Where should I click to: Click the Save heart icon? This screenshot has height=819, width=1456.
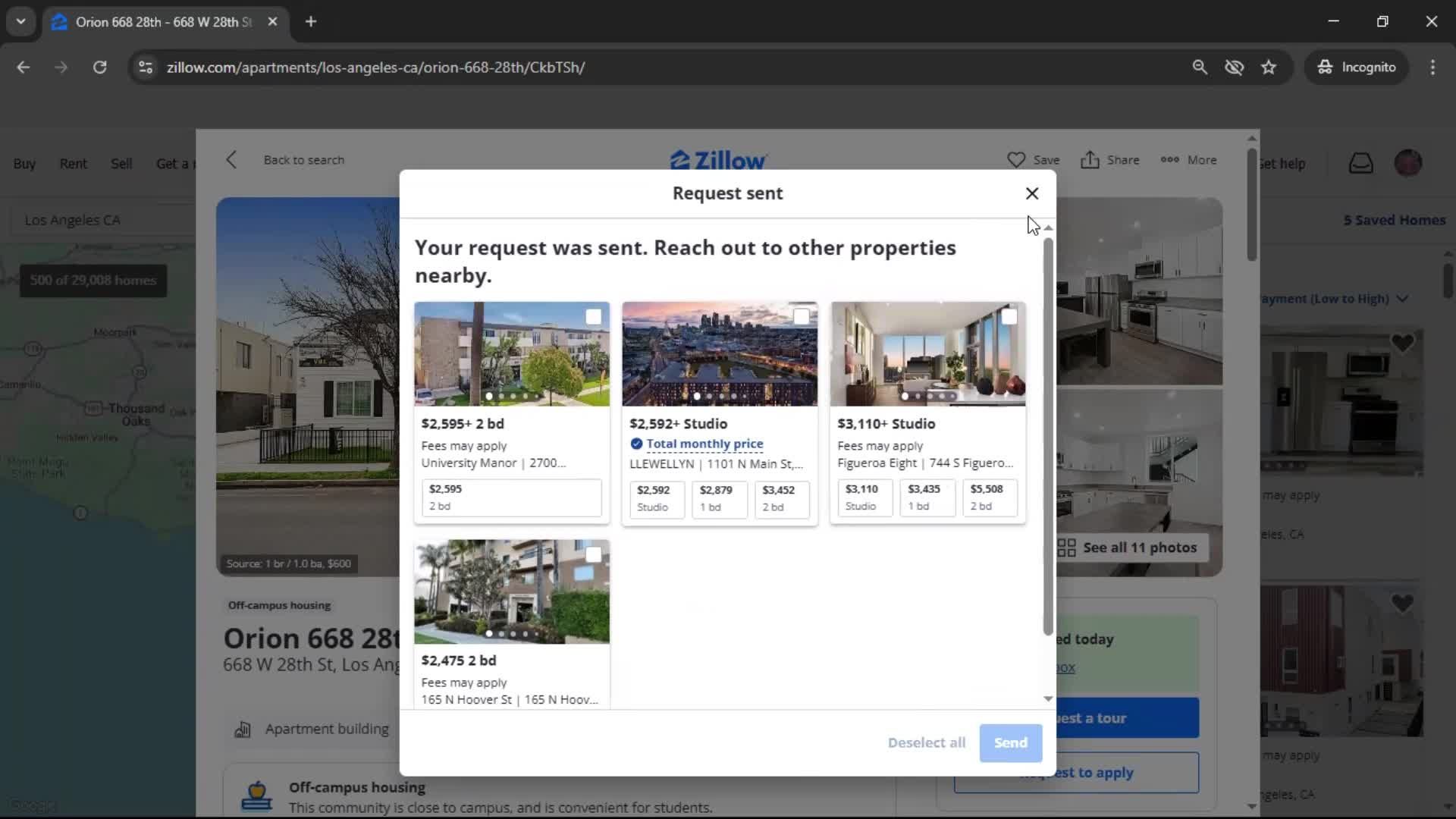pyautogui.click(x=1015, y=160)
